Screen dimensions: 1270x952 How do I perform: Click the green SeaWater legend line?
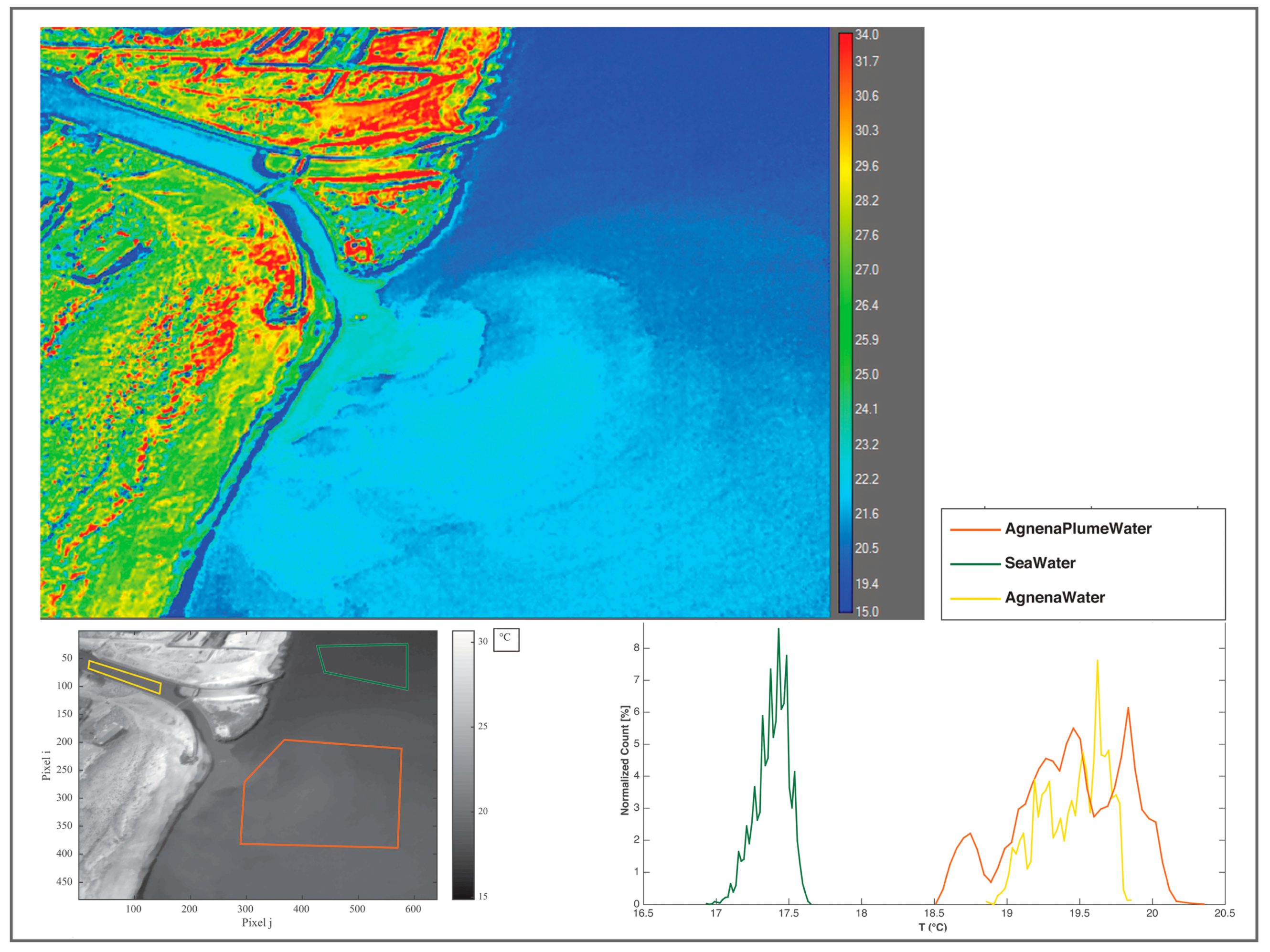pos(975,564)
